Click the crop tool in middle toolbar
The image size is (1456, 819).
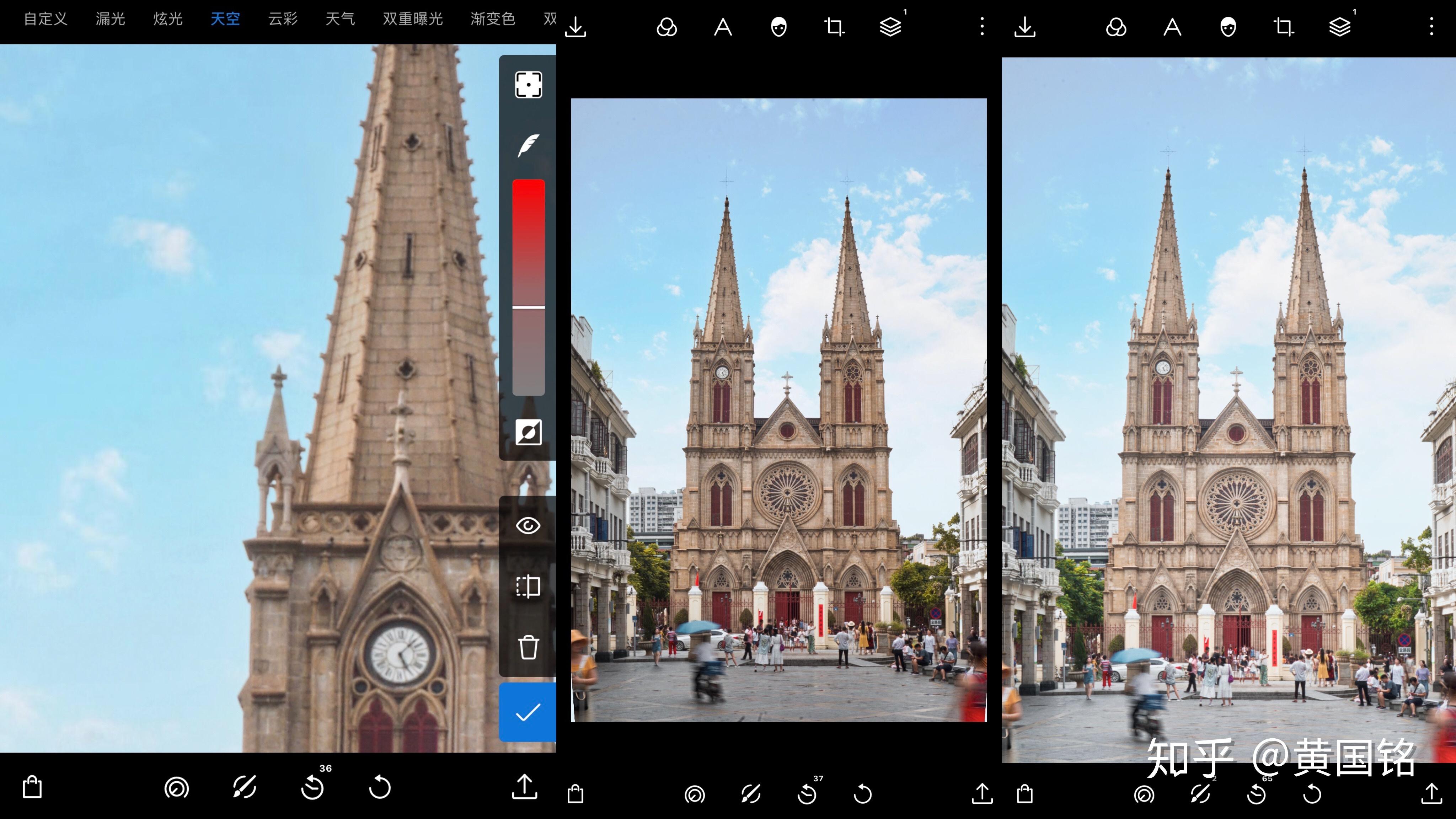pyautogui.click(x=834, y=27)
